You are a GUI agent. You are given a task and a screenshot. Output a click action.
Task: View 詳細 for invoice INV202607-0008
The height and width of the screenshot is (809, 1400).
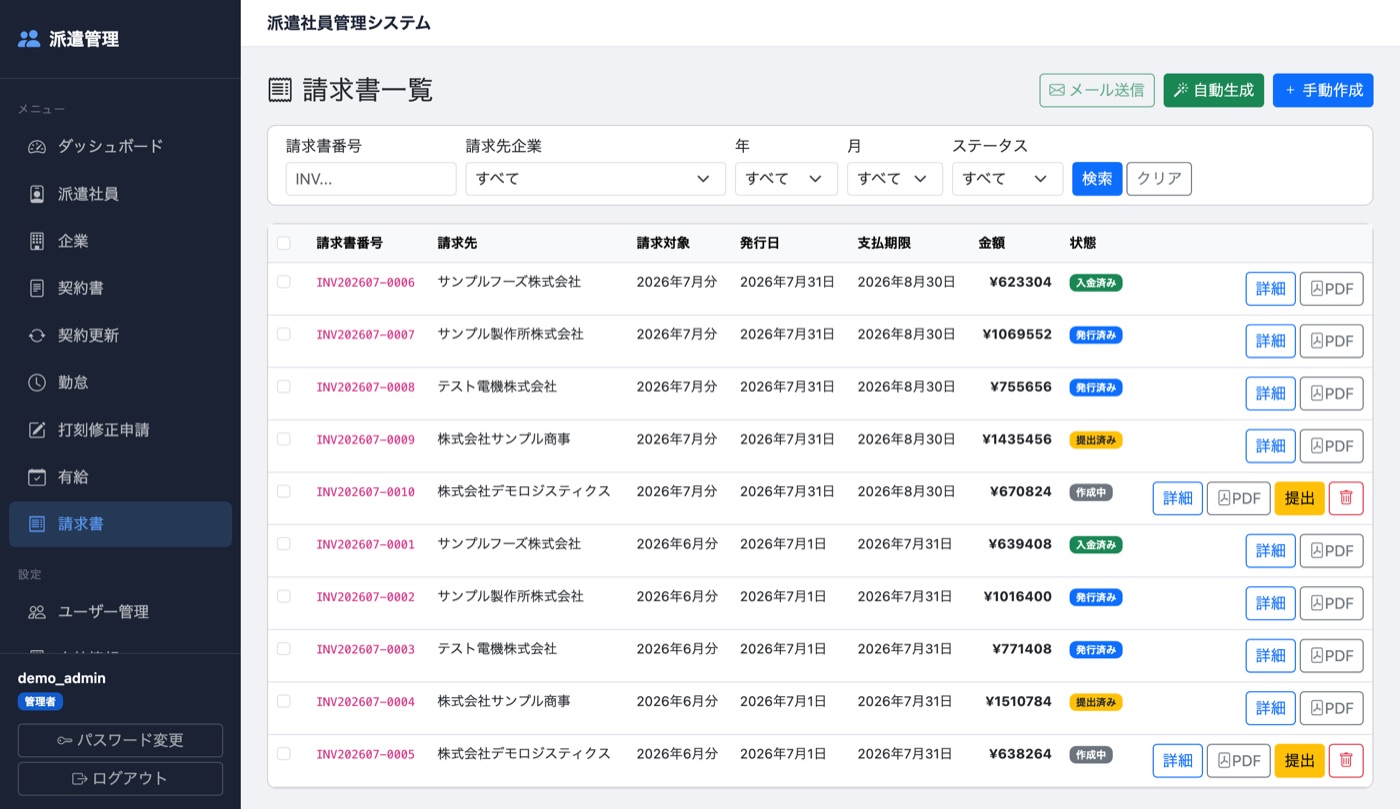coord(1270,393)
